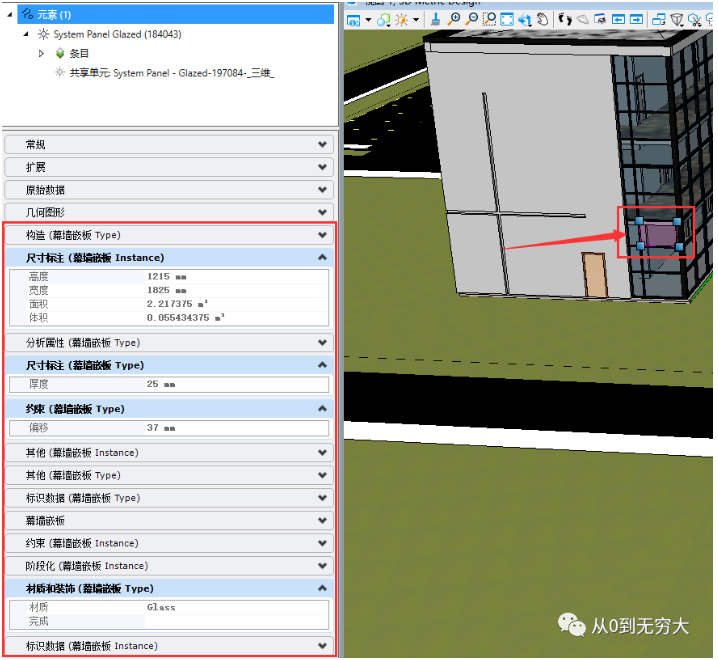The height and width of the screenshot is (660, 718).
Task: Click the System Panel Glazed element icon
Action: (x=44, y=34)
